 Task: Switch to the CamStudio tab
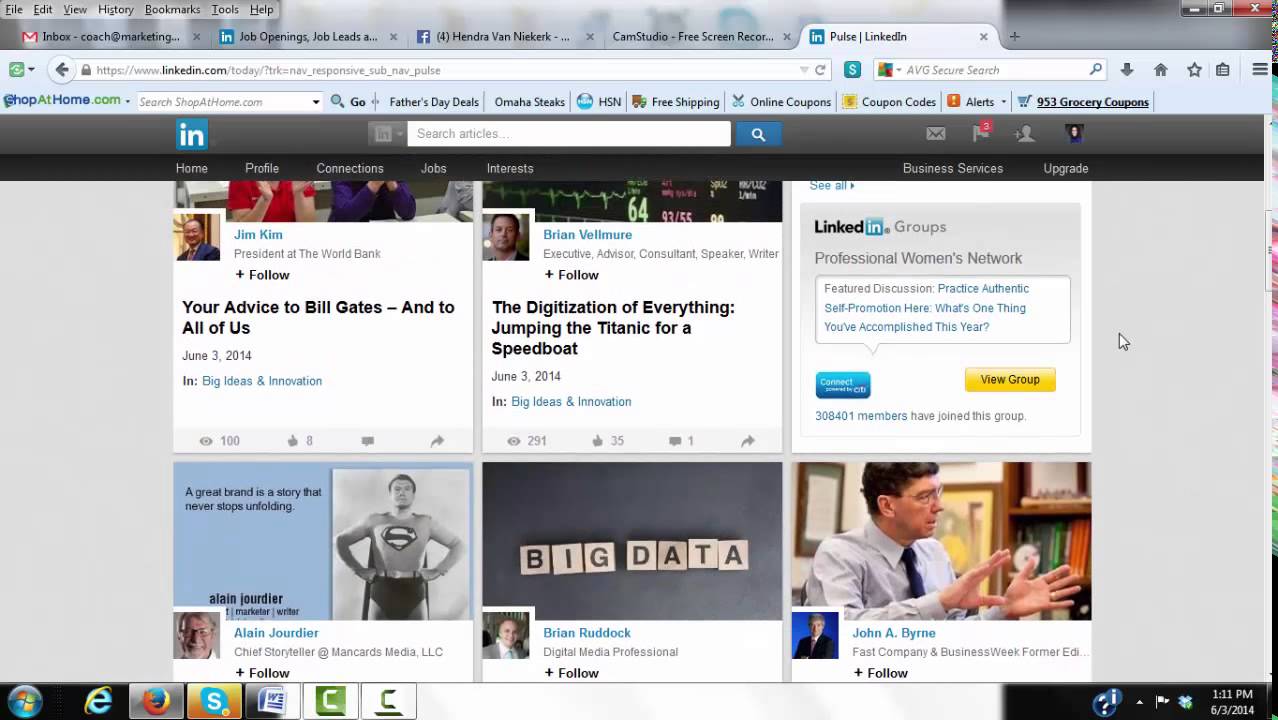pos(692,37)
